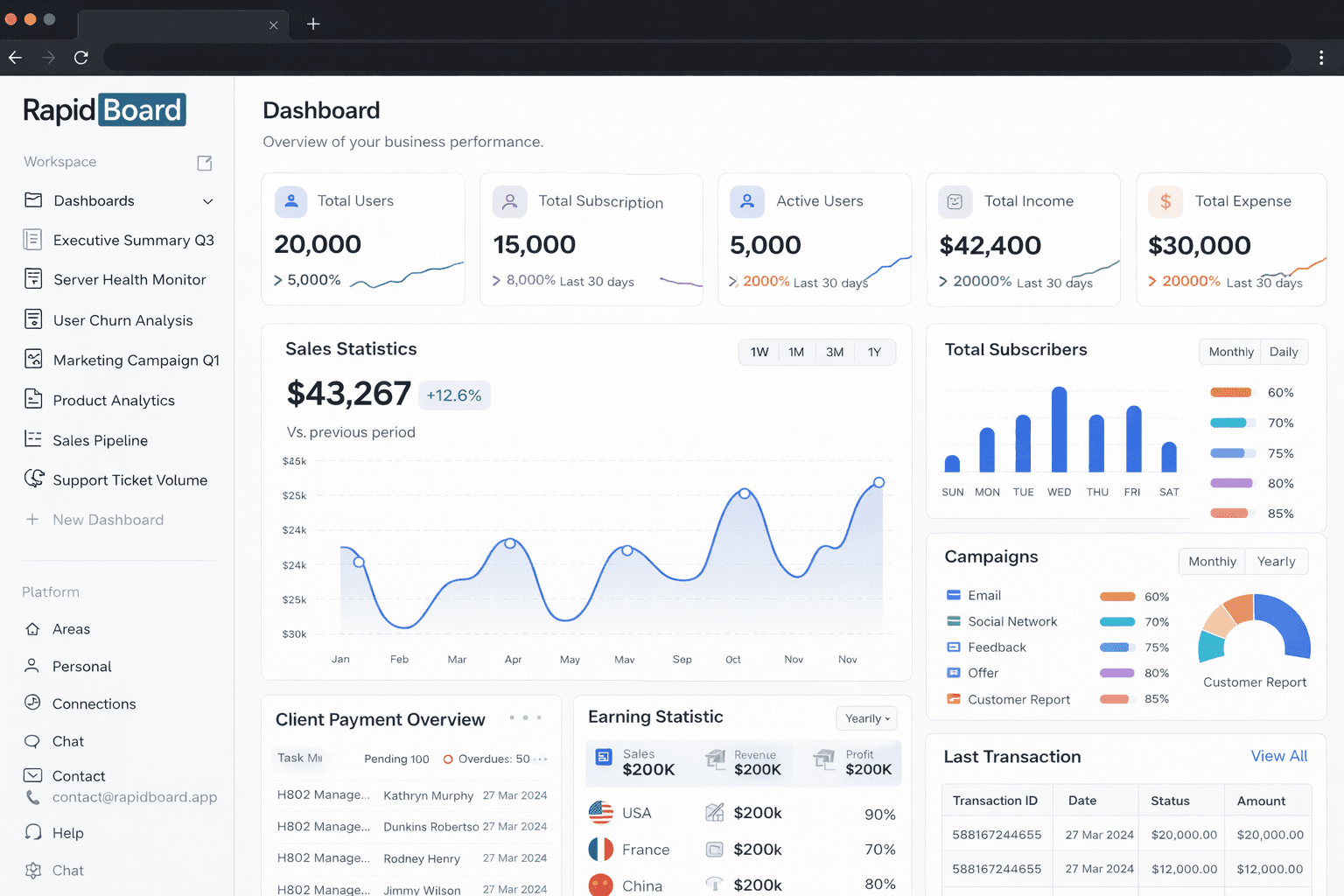
Task: Expand the Total Subscription 8,000% arrow
Action: click(496, 280)
